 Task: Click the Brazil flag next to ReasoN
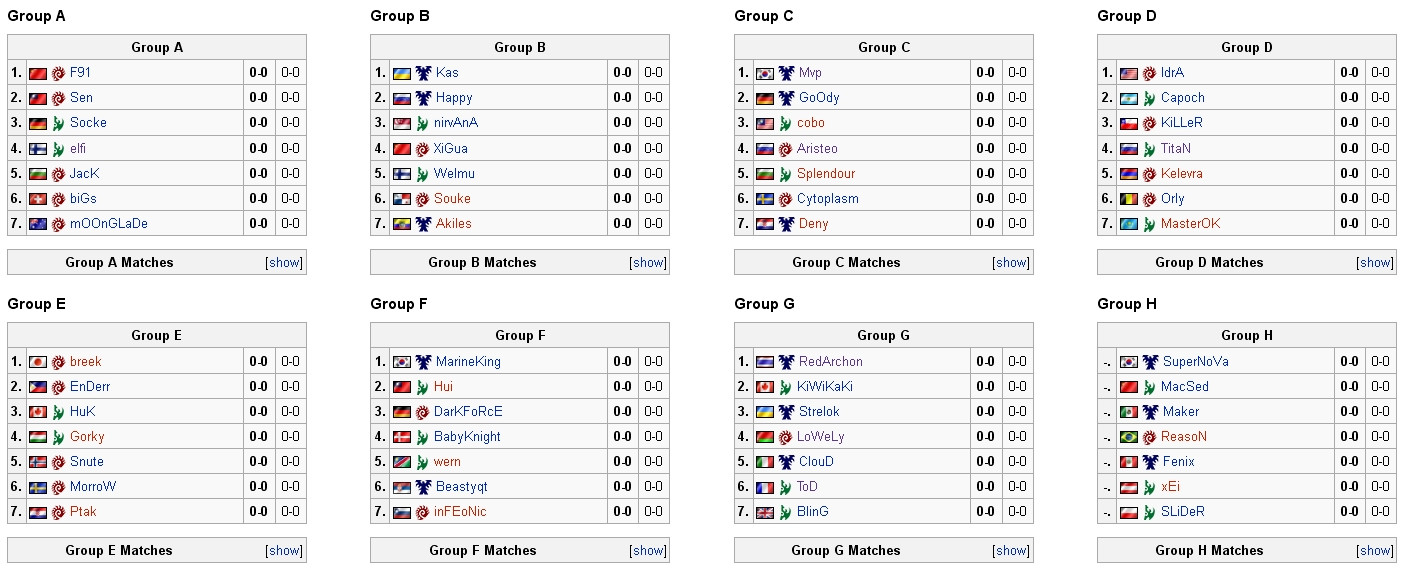1128,437
